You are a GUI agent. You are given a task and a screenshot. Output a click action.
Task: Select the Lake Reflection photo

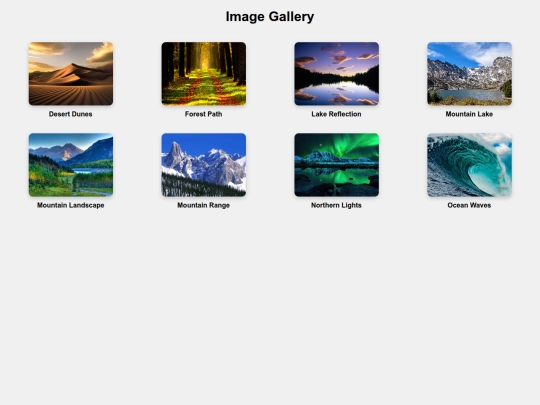tap(336, 74)
